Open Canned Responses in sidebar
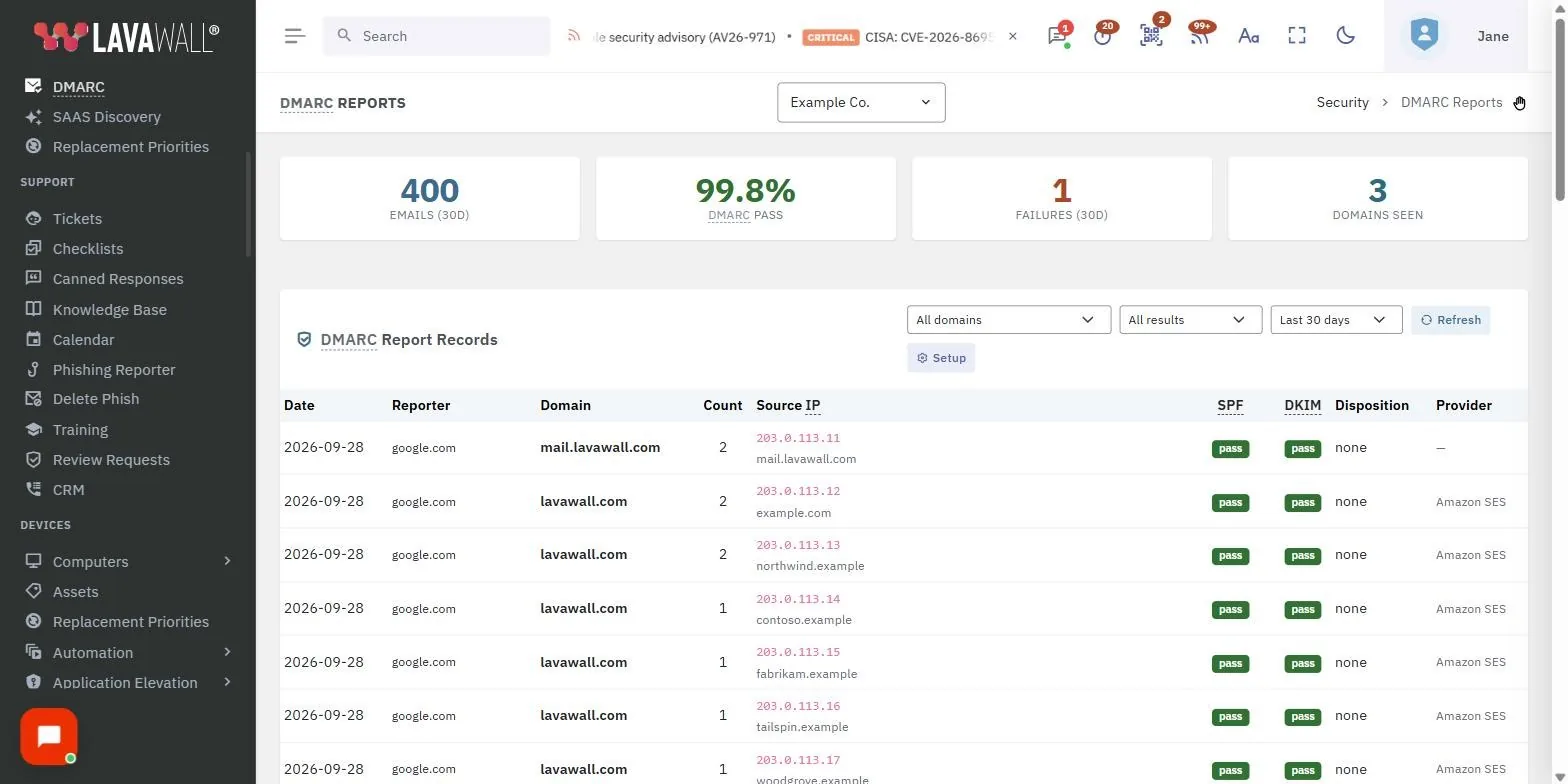The width and height of the screenshot is (1568, 784). click(x=118, y=278)
